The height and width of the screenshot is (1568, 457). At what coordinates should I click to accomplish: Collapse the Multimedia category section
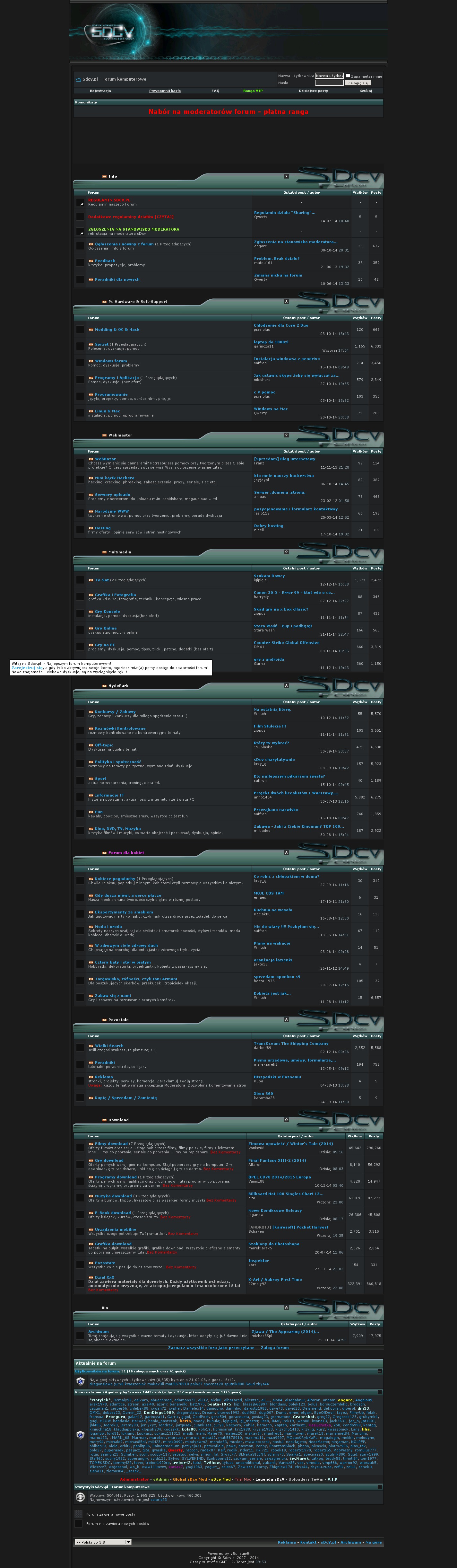point(286,552)
